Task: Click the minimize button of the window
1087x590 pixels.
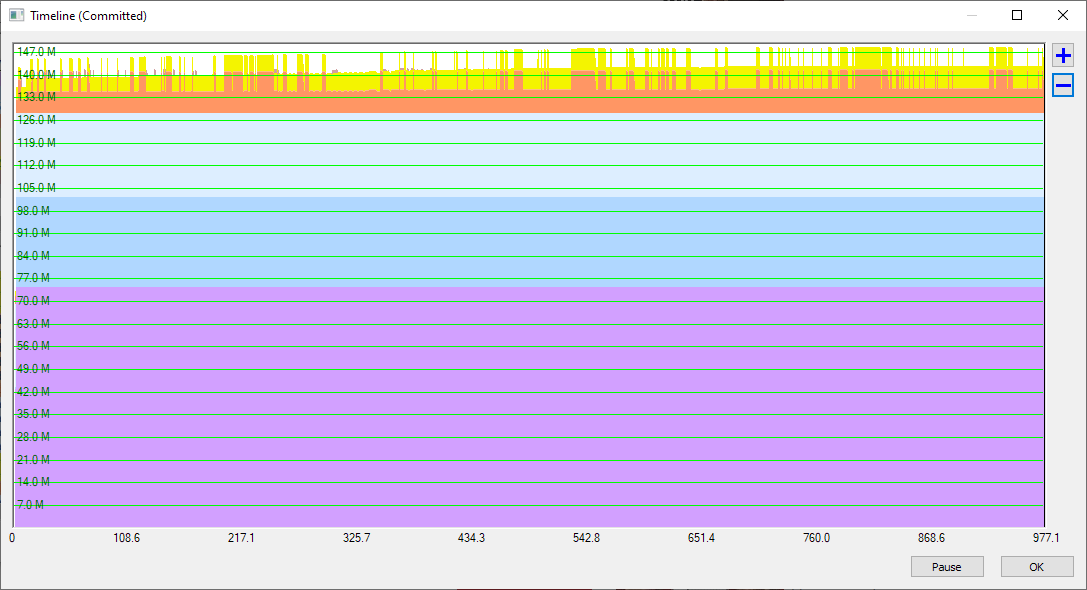Action: 971,15
